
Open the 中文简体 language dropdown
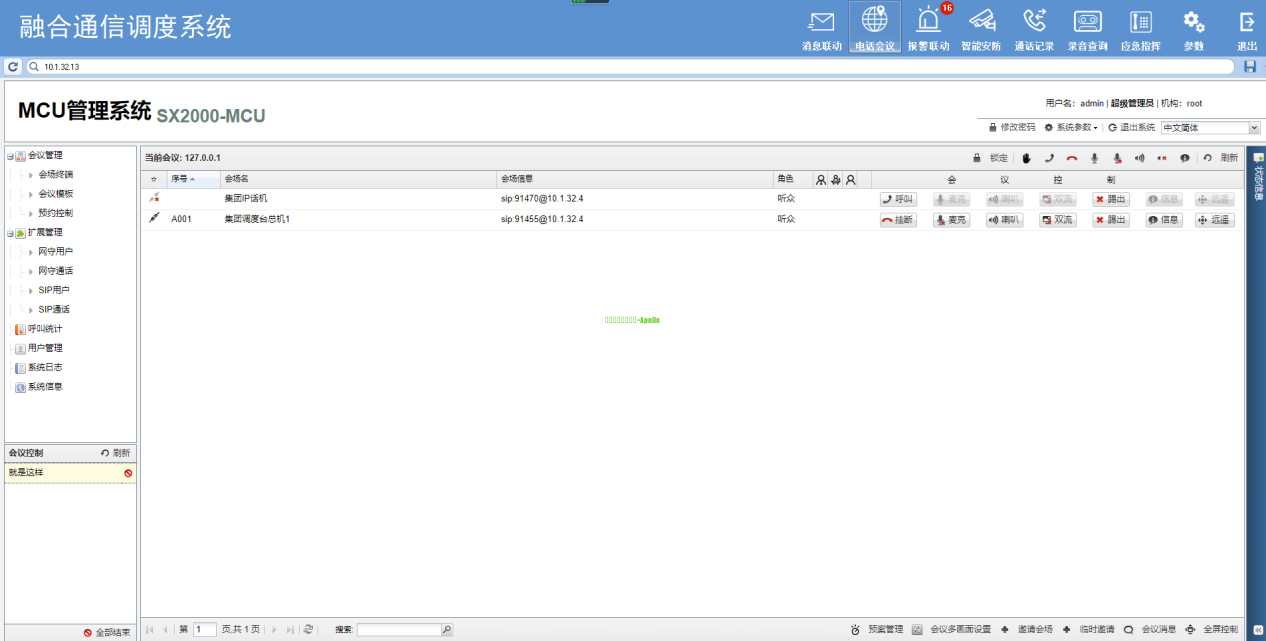1210,128
